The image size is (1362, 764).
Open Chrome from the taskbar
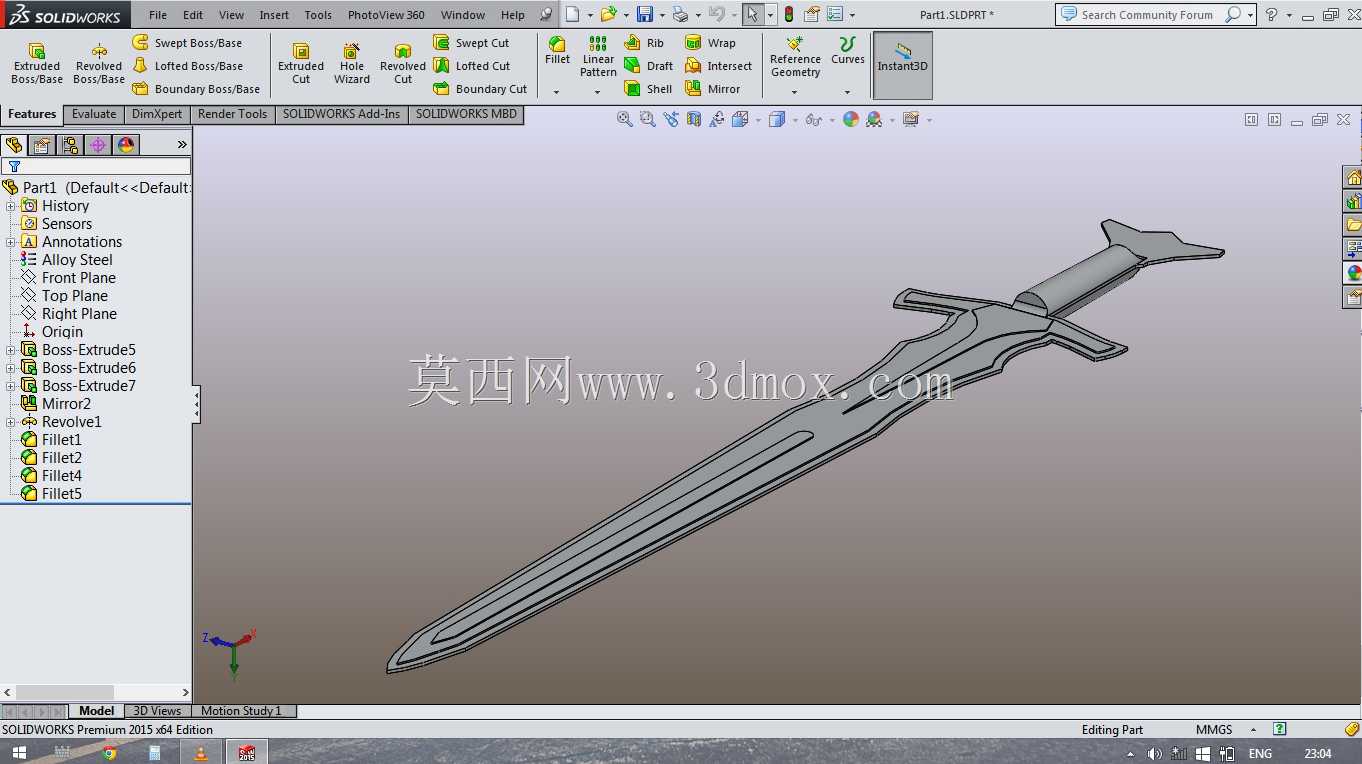(109, 753)
